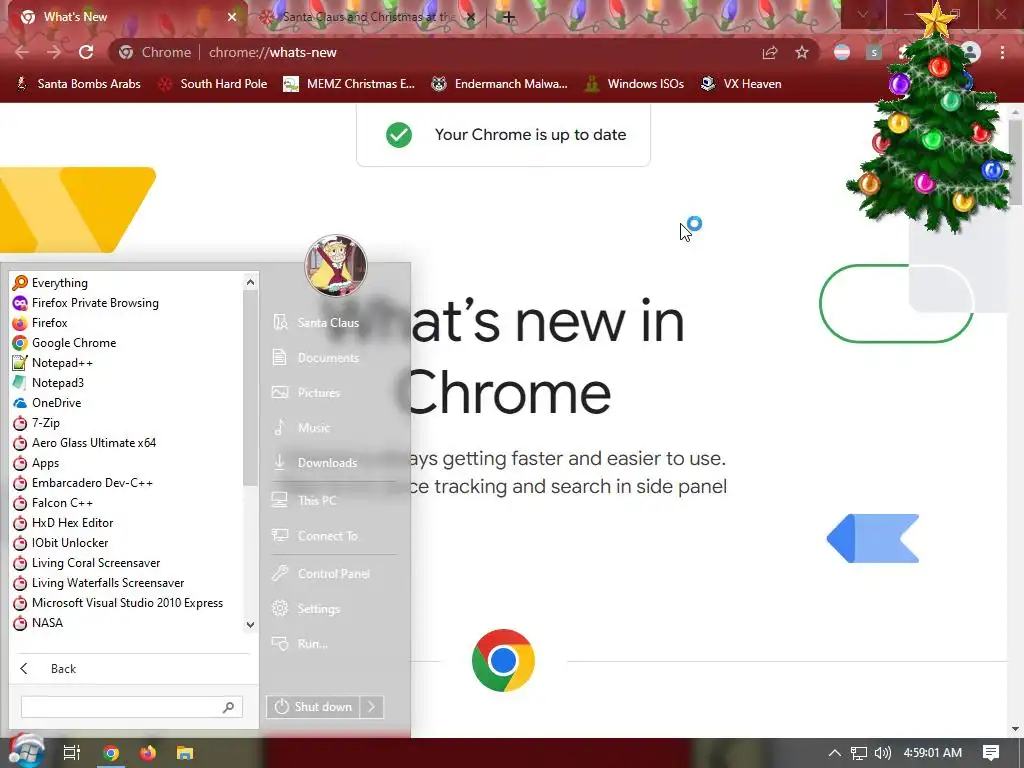Open the MEMZ Christmas bookmark
1024x768 pixels.
pyautogui.click(x=349, y=84)
